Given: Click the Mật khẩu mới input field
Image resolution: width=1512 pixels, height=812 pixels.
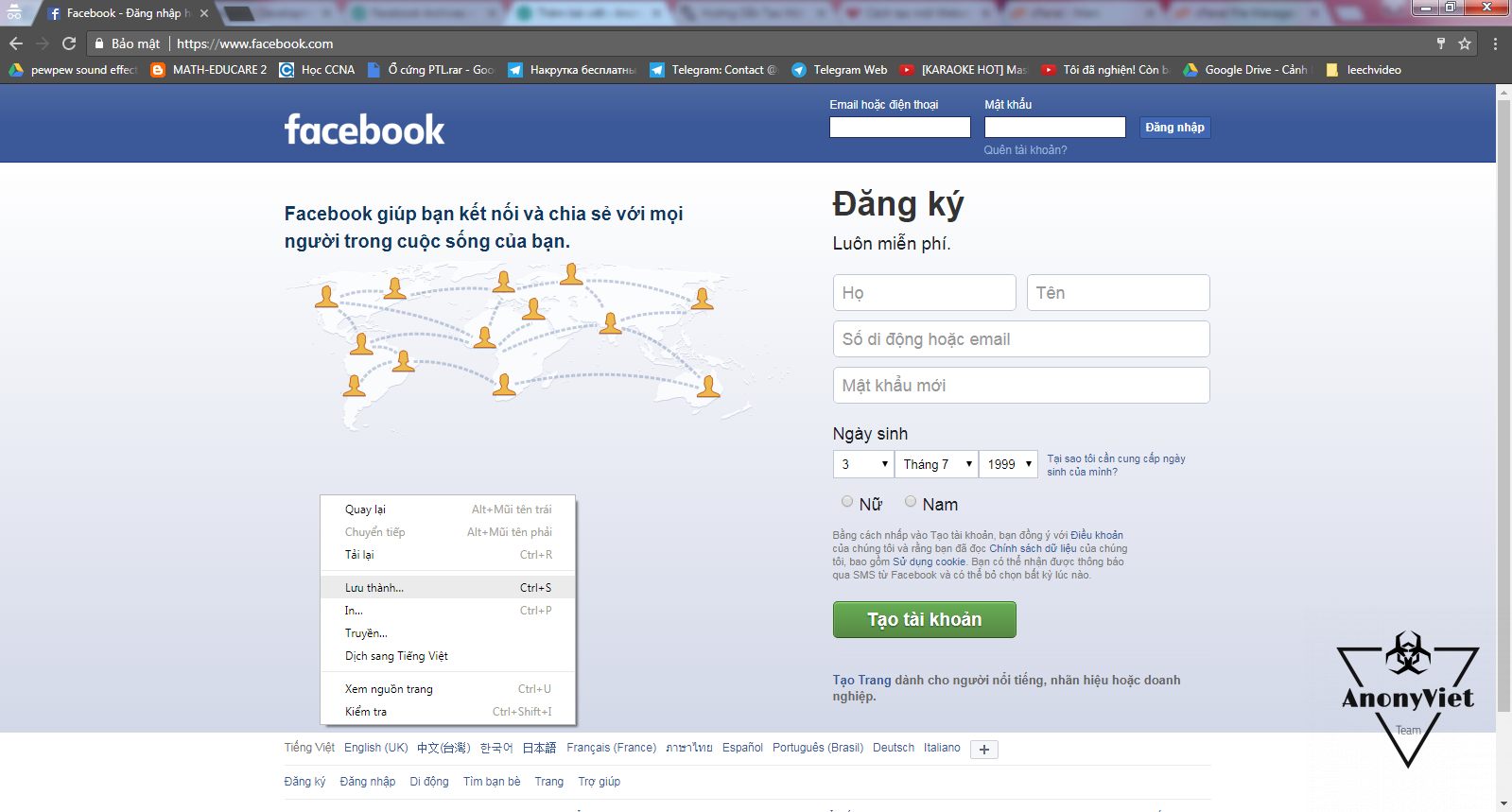Looking at the screenshot, I should tap(1020, 386).
